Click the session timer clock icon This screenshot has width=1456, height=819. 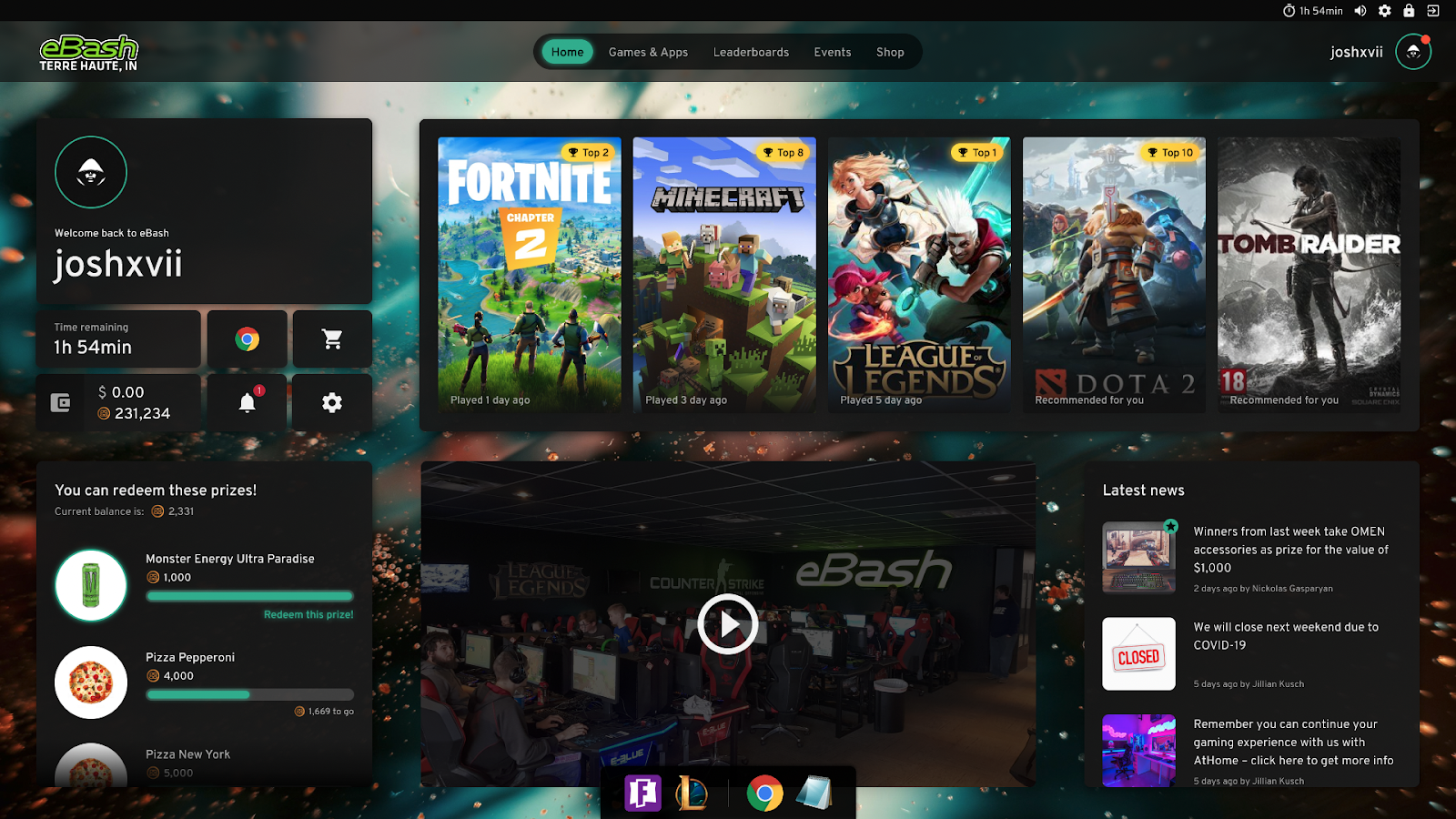coord(1289,11)
